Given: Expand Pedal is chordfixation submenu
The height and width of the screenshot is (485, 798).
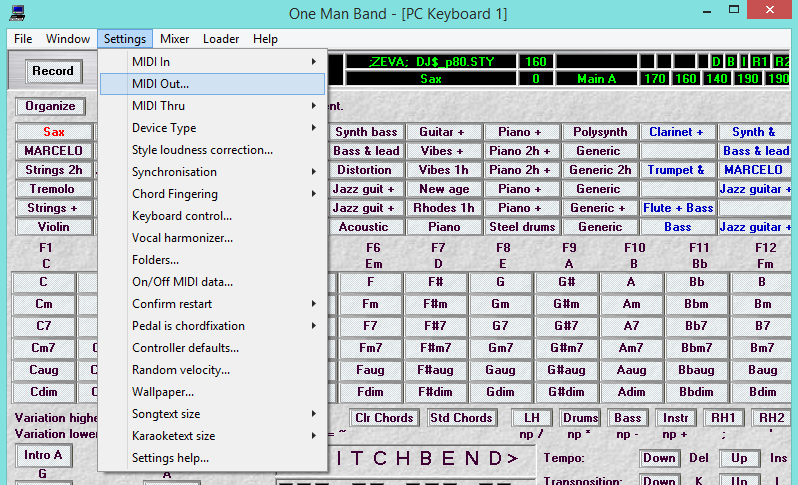Looking at the screenshot, I should pos(212,326).
